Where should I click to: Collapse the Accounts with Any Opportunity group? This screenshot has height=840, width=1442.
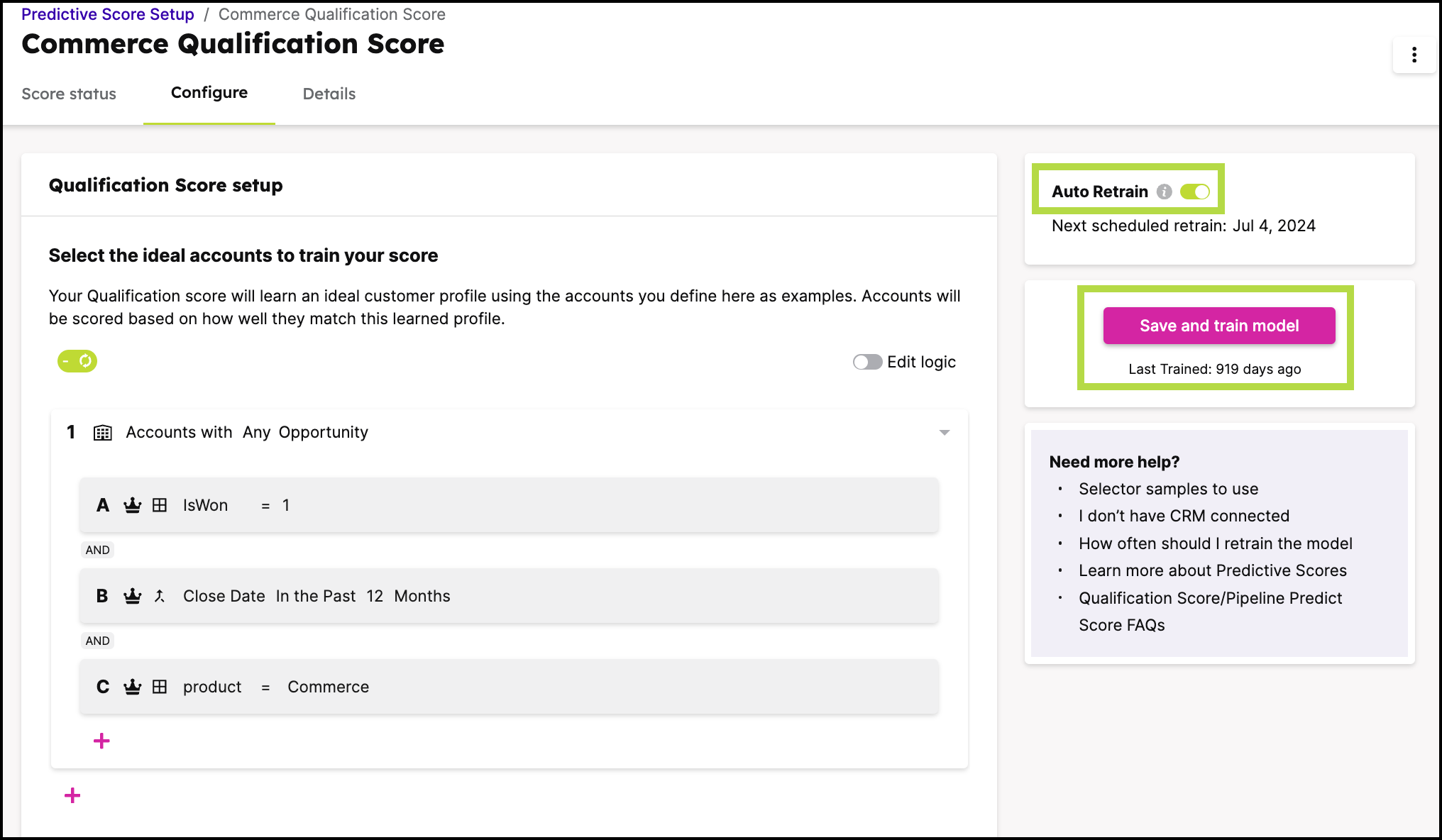pyautogui.click(x=945, y=432)
